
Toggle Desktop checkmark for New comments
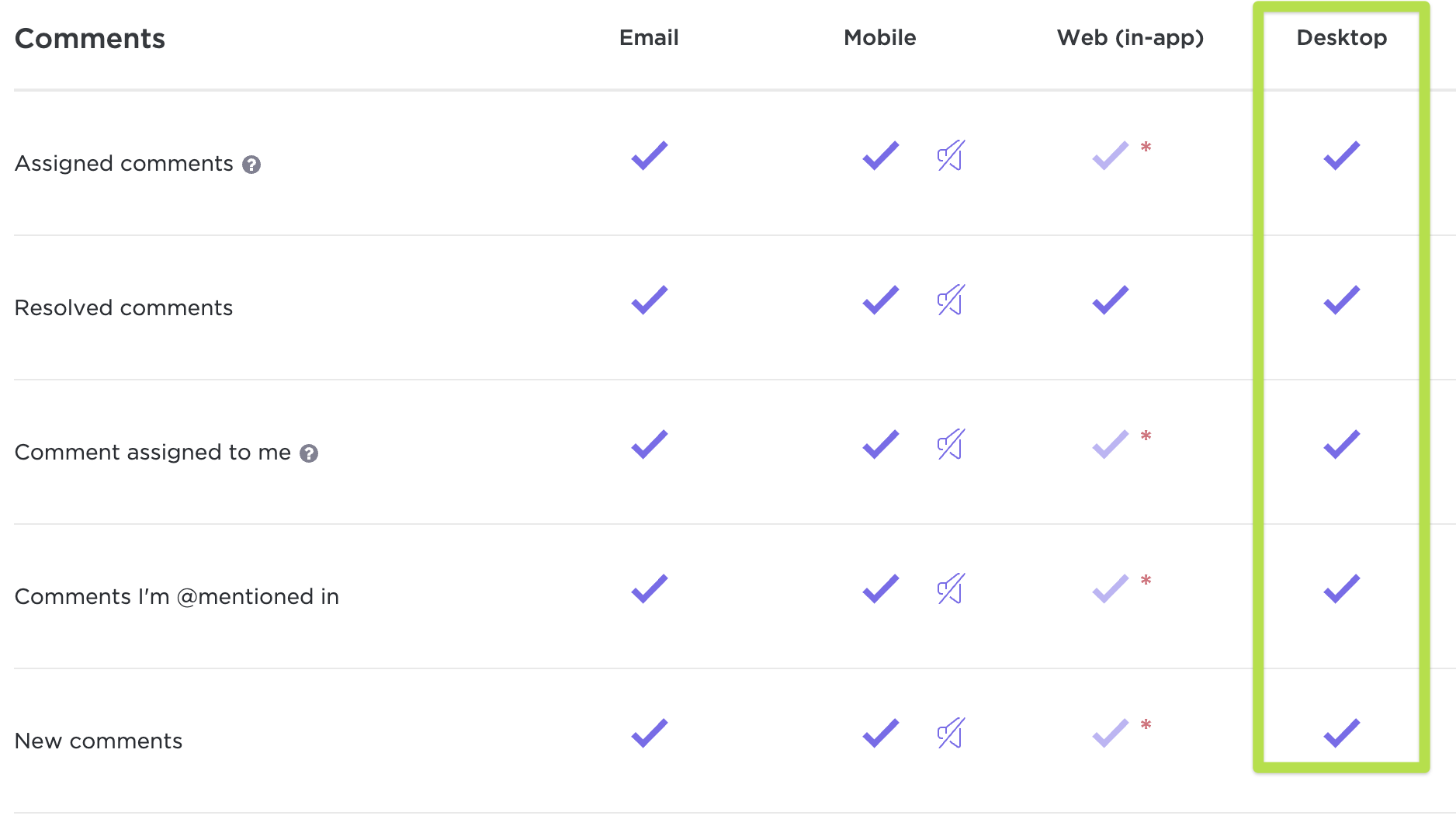click(1341, 734)
